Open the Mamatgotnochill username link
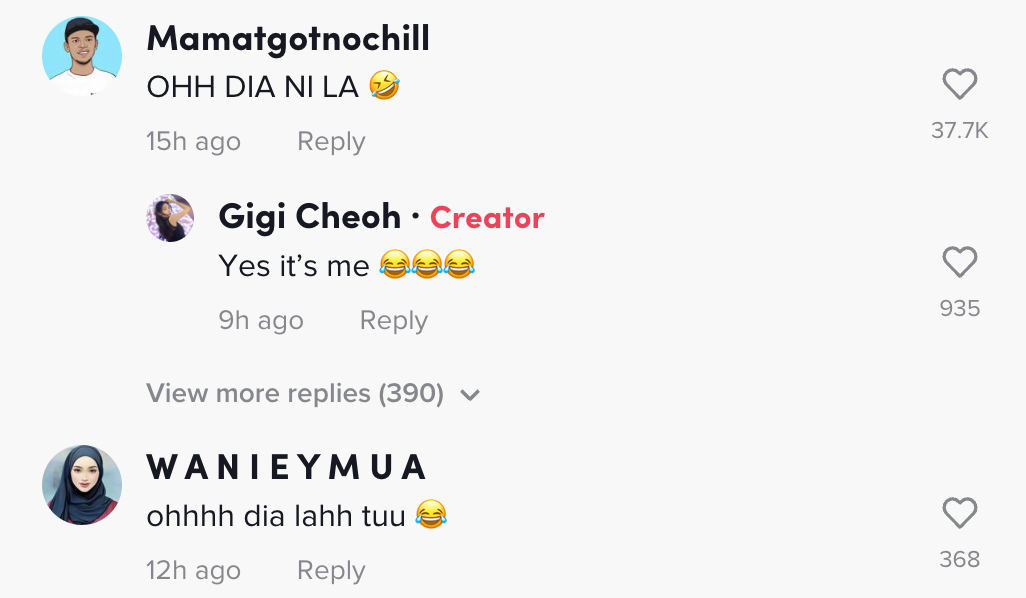 [288, 39]
